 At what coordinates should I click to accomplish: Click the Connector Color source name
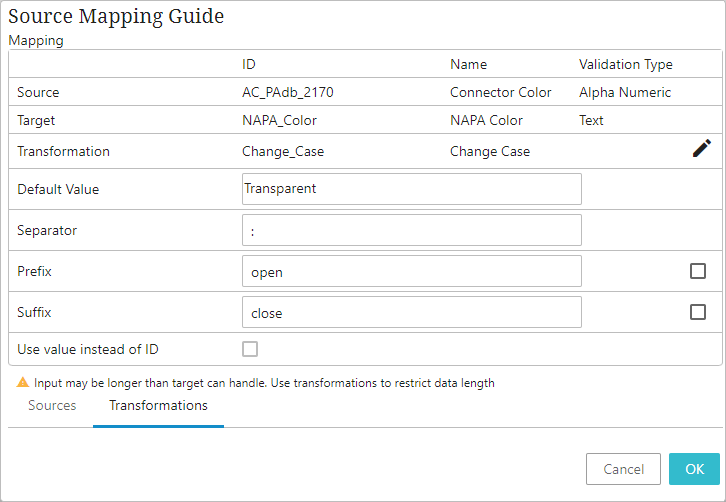500,92
